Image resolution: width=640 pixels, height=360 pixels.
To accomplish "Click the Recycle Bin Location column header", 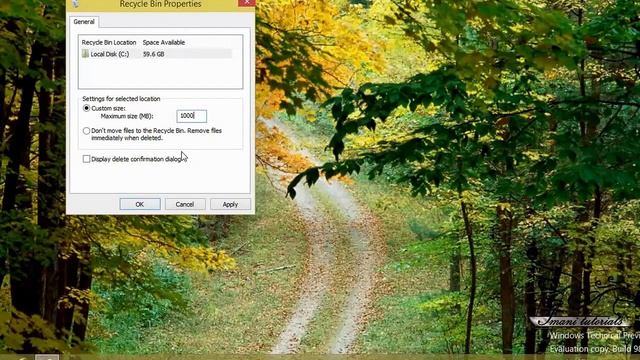I will pyautogui.click(x=109, y=42).
